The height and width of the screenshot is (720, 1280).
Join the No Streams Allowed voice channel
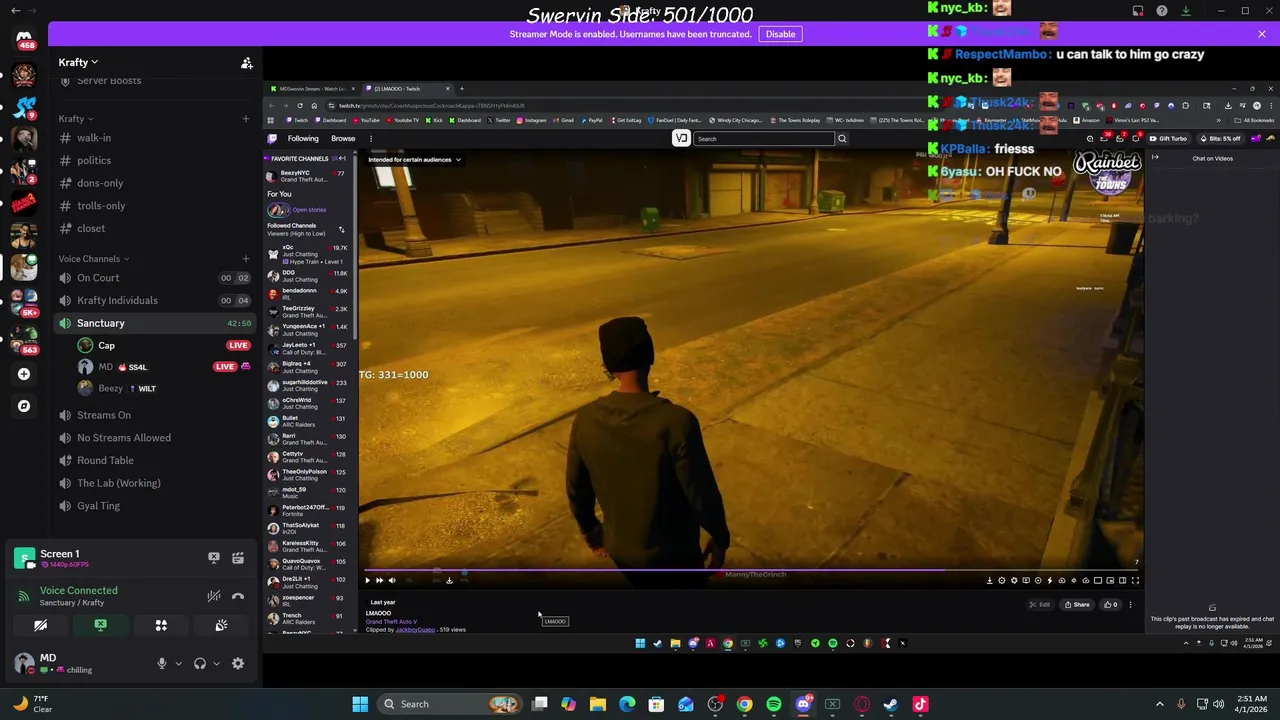pos(155,438)
